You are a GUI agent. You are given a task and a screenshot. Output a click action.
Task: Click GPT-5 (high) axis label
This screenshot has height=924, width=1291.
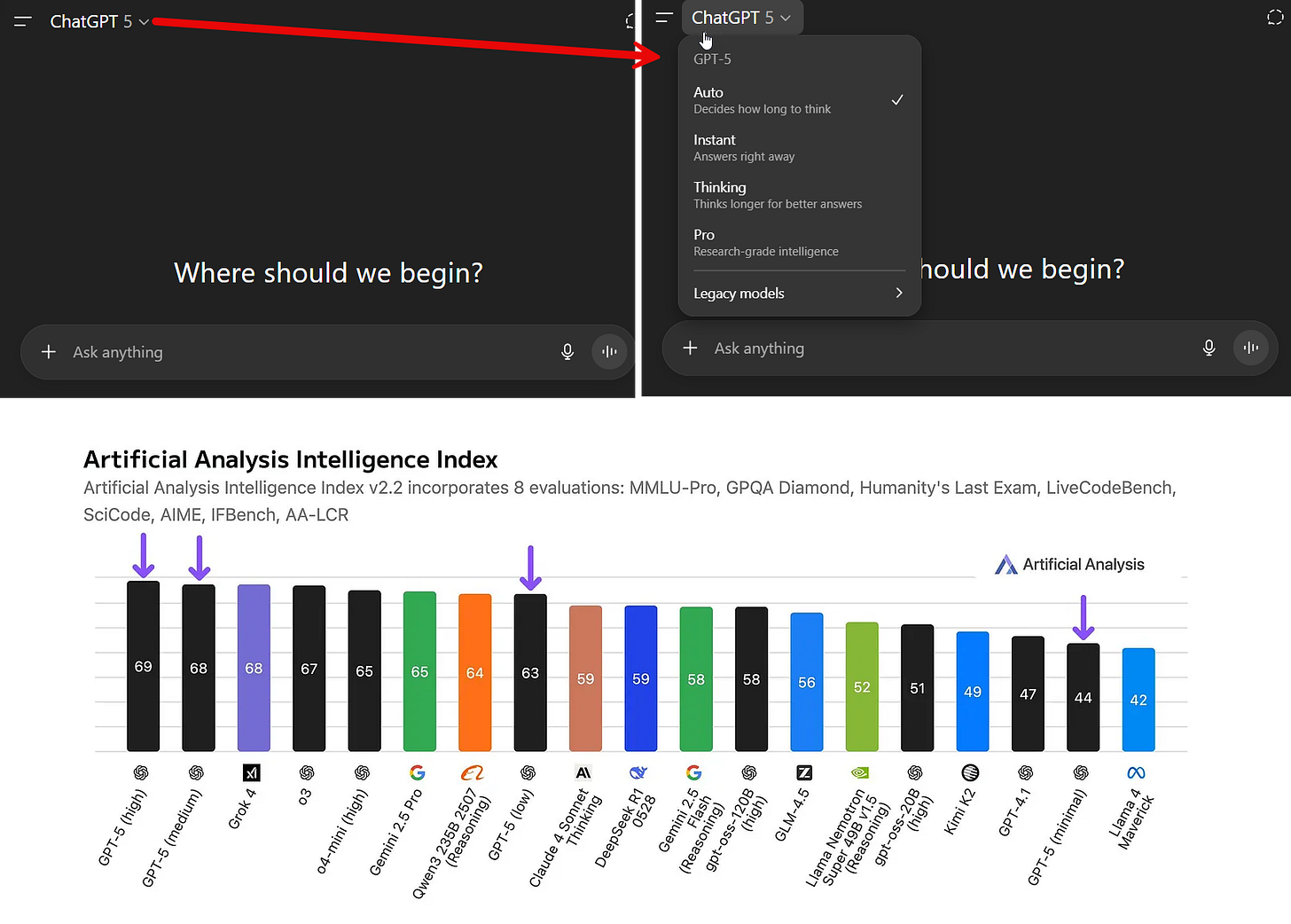(x=122, y=827)
